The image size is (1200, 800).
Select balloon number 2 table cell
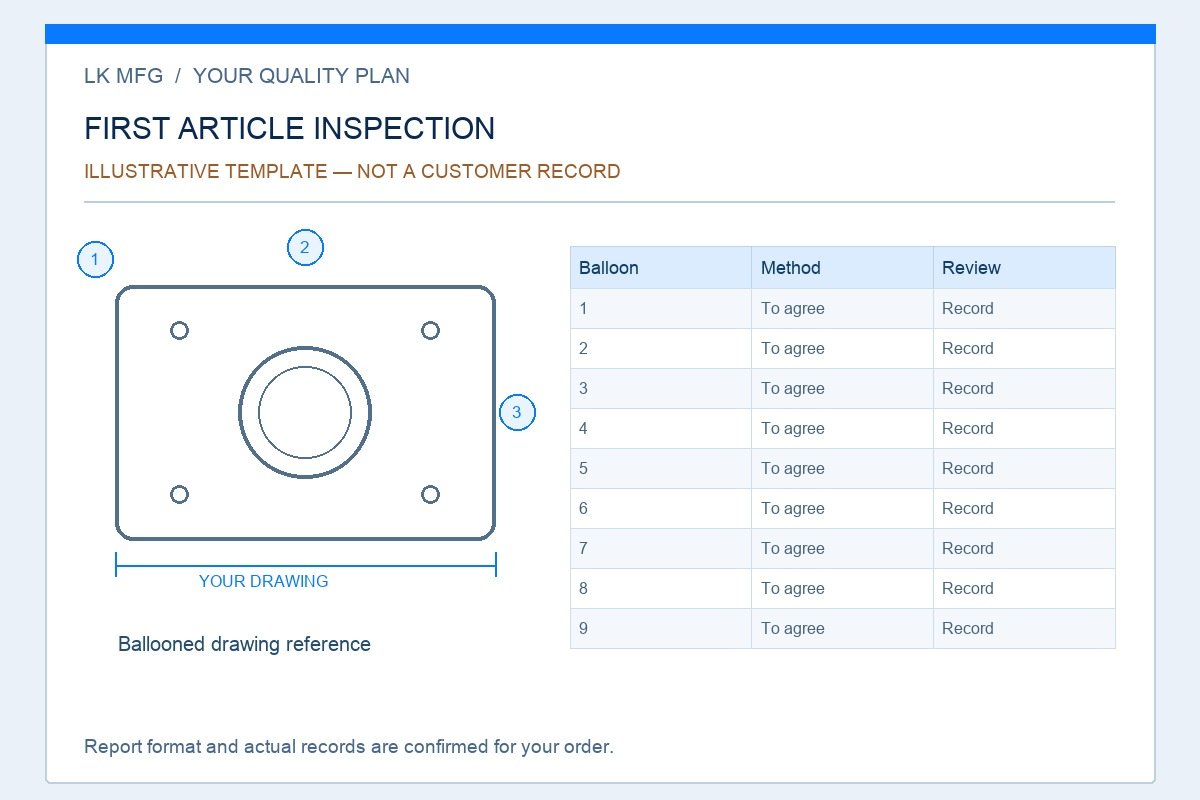[661, 349]
